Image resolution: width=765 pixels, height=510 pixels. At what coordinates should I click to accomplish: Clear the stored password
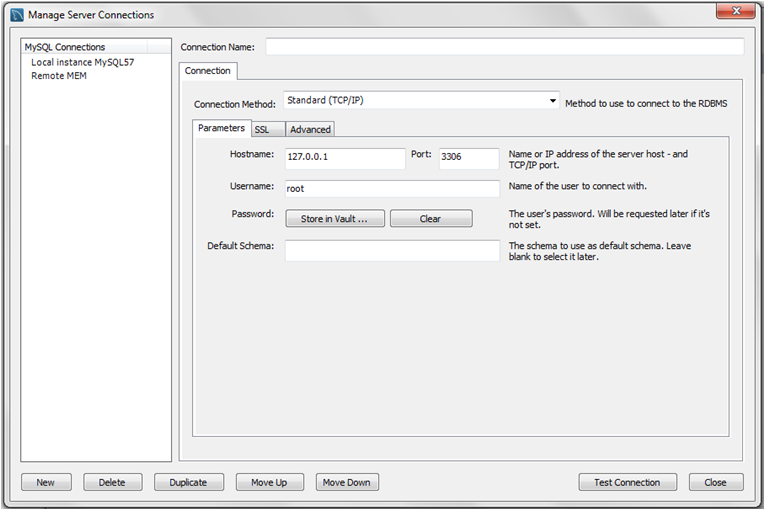click(x=430, y=219)
